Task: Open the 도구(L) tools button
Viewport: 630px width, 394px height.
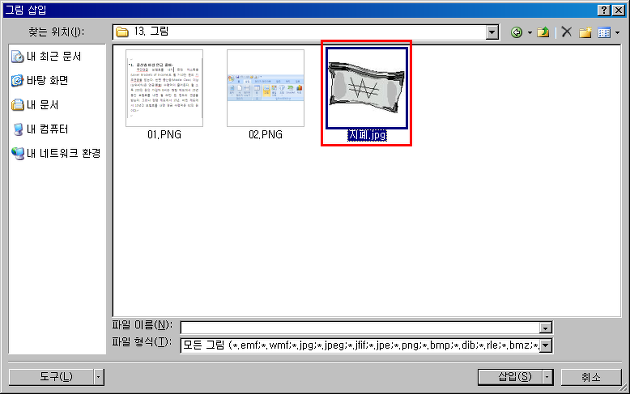Action: tap(51, 377)
